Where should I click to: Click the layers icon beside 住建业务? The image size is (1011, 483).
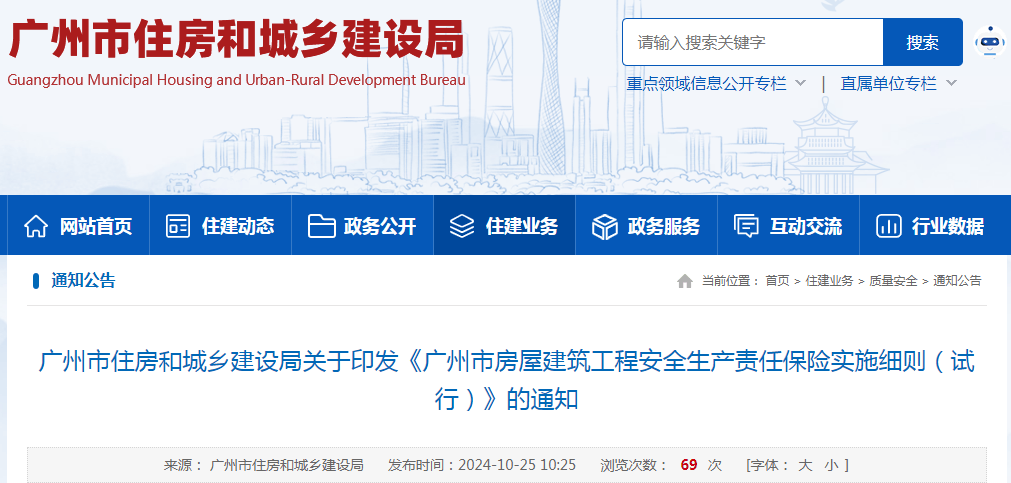[x=462, y=226]
